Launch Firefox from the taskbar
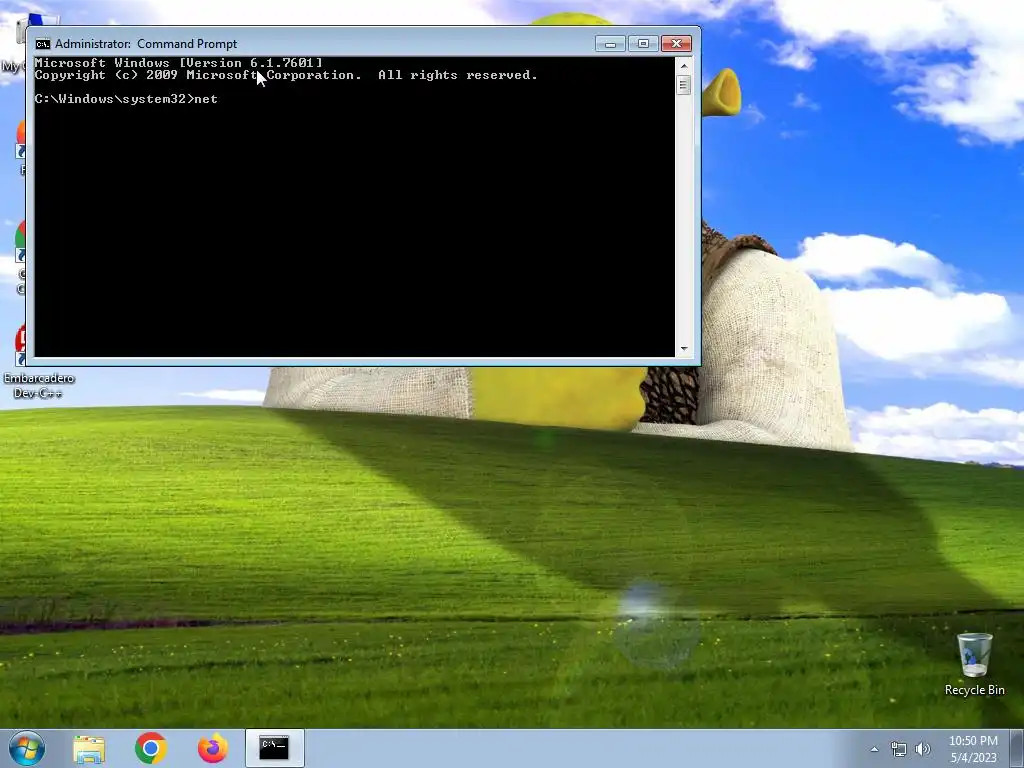1024x768 pixels. tap(213, 748)
